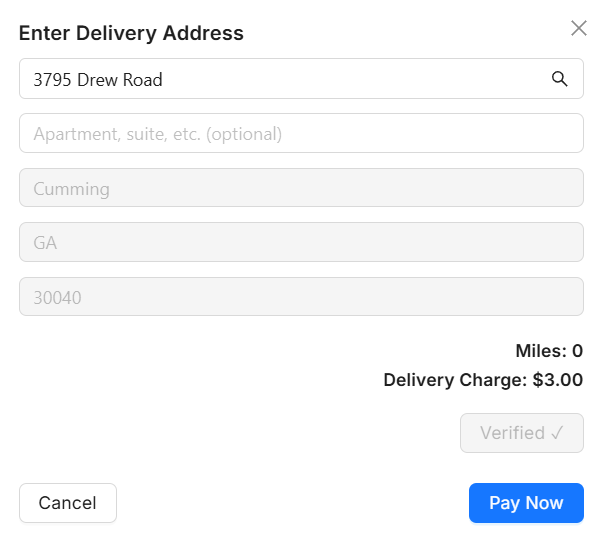Image resolution: width=604 pixels, height=539 pixels.
Task: Click the Miles label text
Action: (x=539, y=351)
